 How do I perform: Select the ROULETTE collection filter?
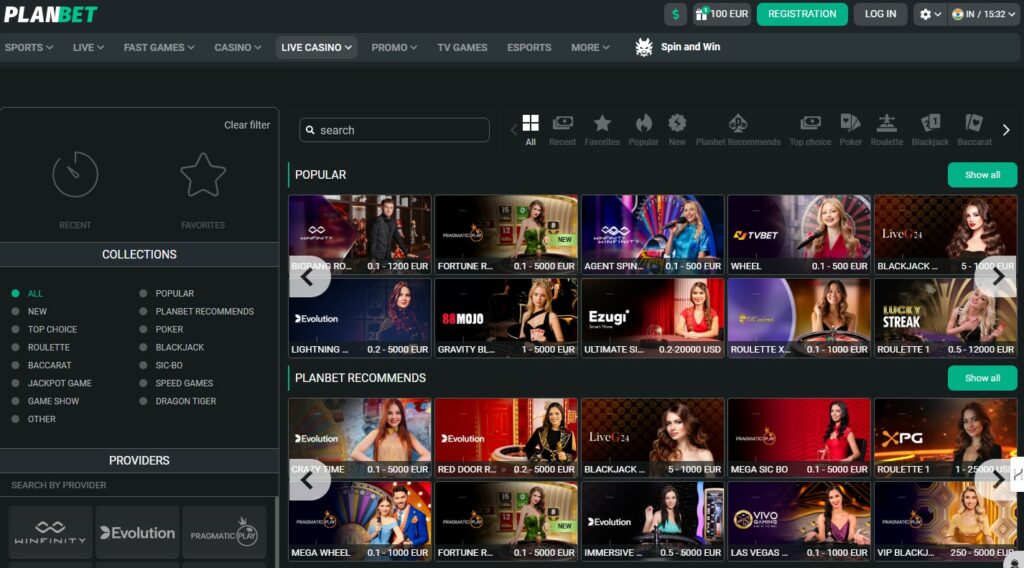click(40, 347)
